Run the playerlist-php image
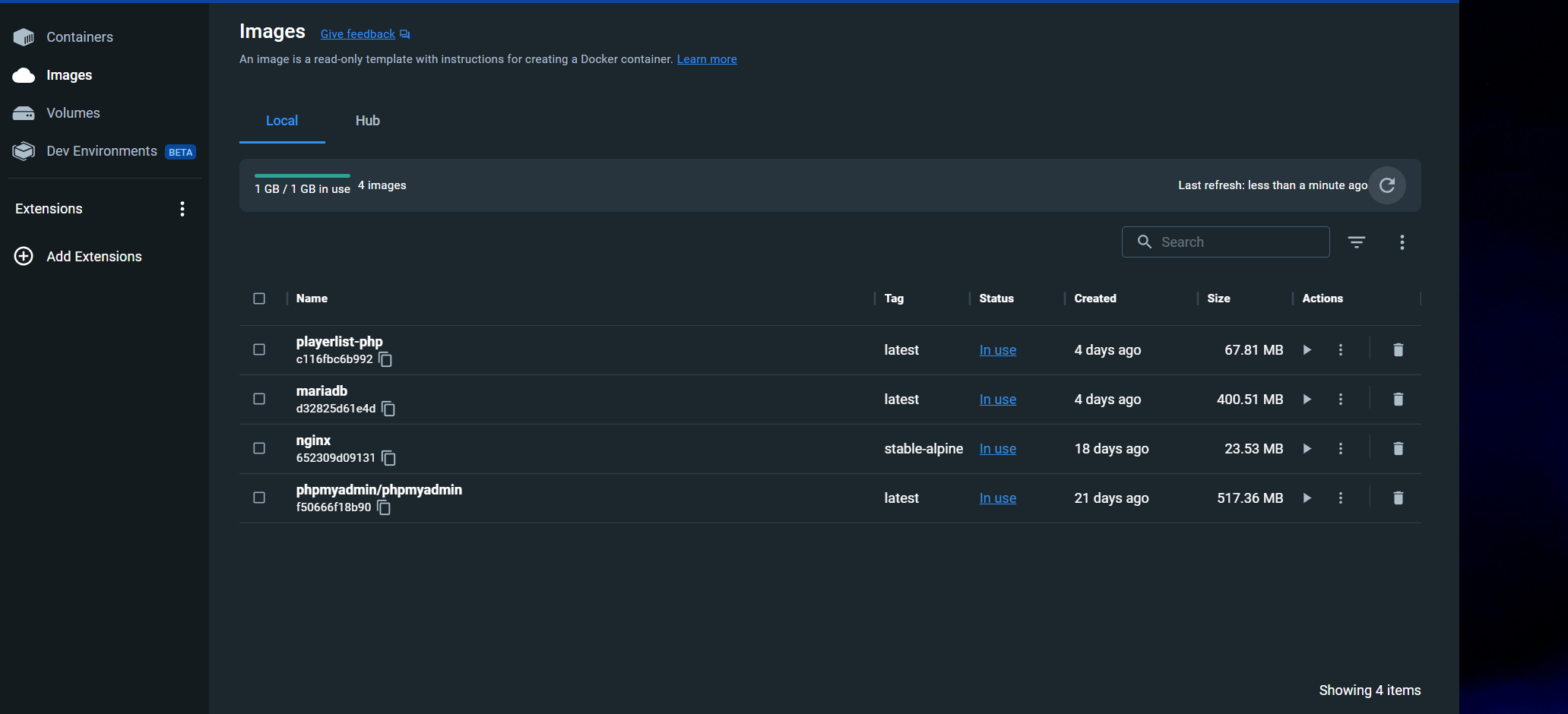This screenshot has height=714, width=1568. [1307, 349]
